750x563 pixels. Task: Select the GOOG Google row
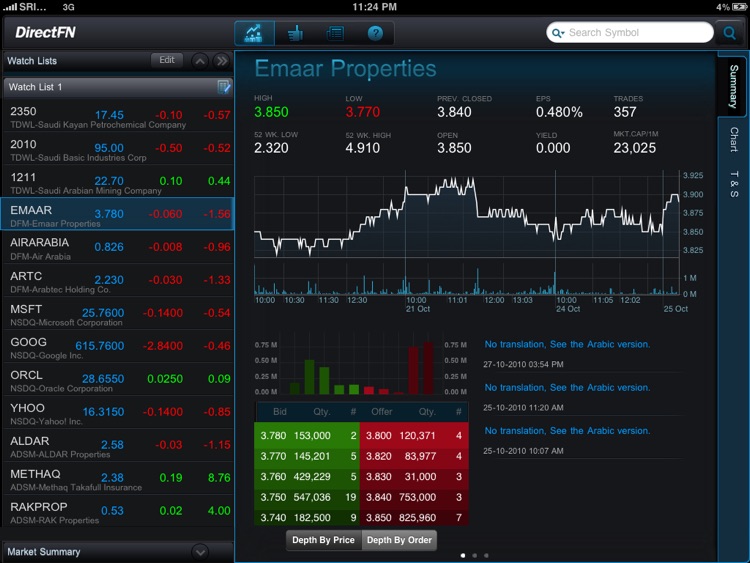pyautogui.click(x=118, y=347)
